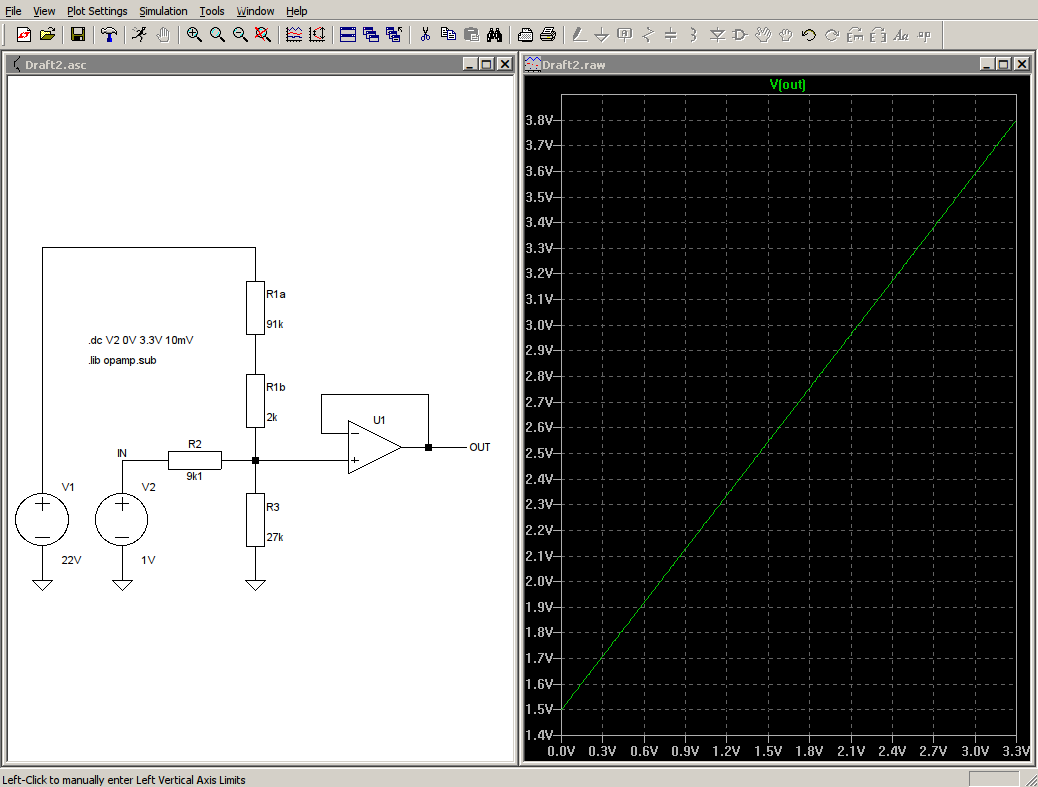The width and height of the screenshot is (1038, 787).
Task: Select the Inductor placement icon
Action: (694, 34)
